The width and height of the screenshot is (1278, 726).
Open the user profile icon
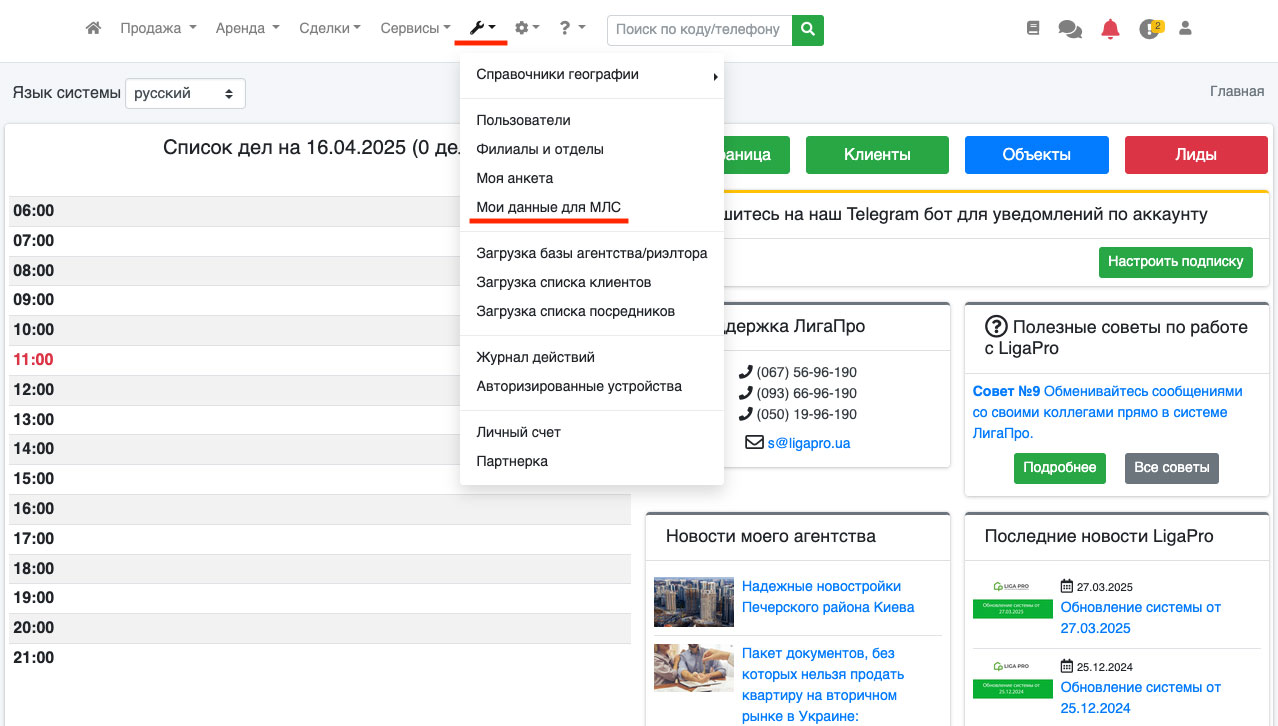(1186, 29)
